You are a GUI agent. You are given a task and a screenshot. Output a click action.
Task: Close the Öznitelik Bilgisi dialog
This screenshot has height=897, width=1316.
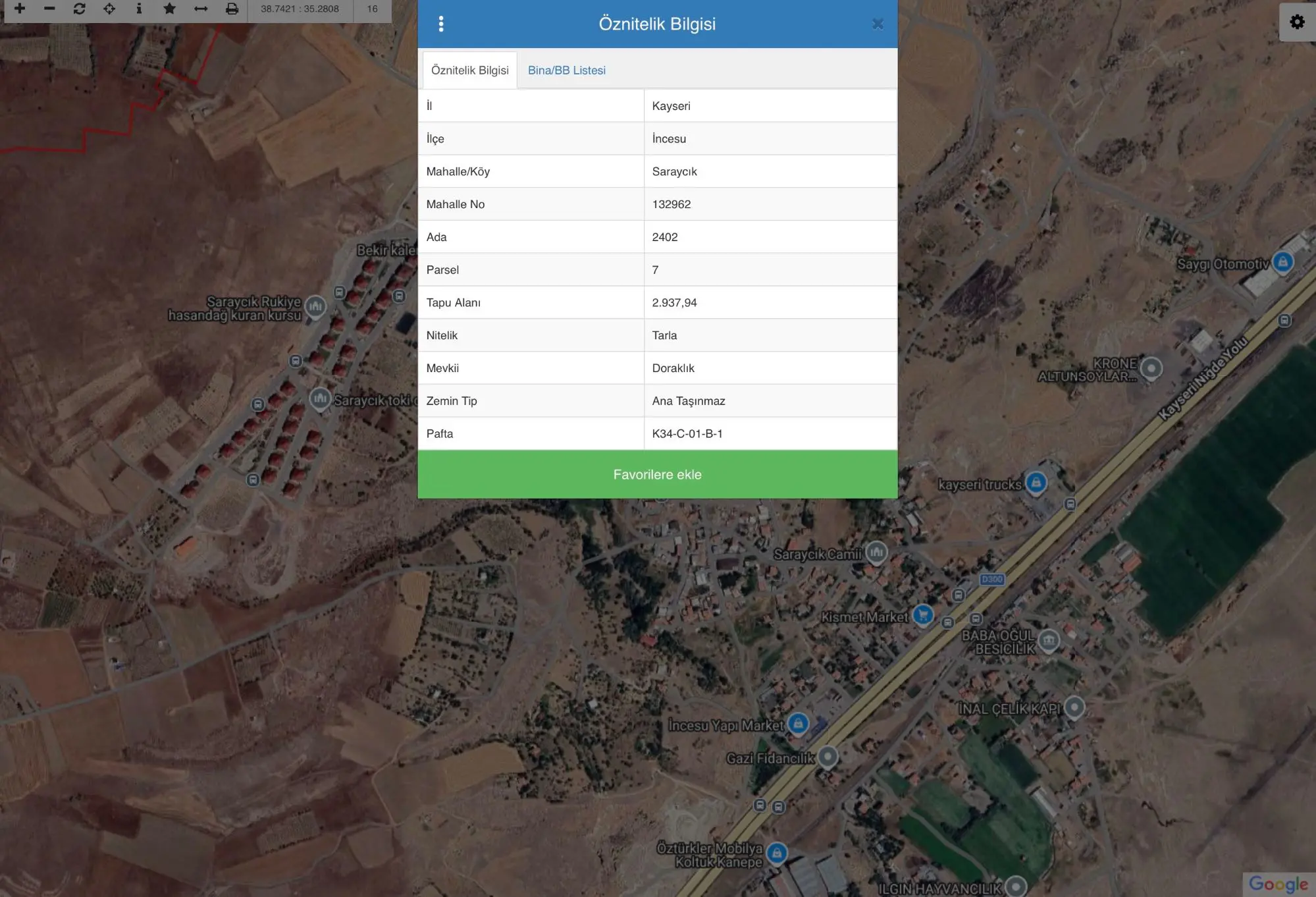click(x=878, y=24)
